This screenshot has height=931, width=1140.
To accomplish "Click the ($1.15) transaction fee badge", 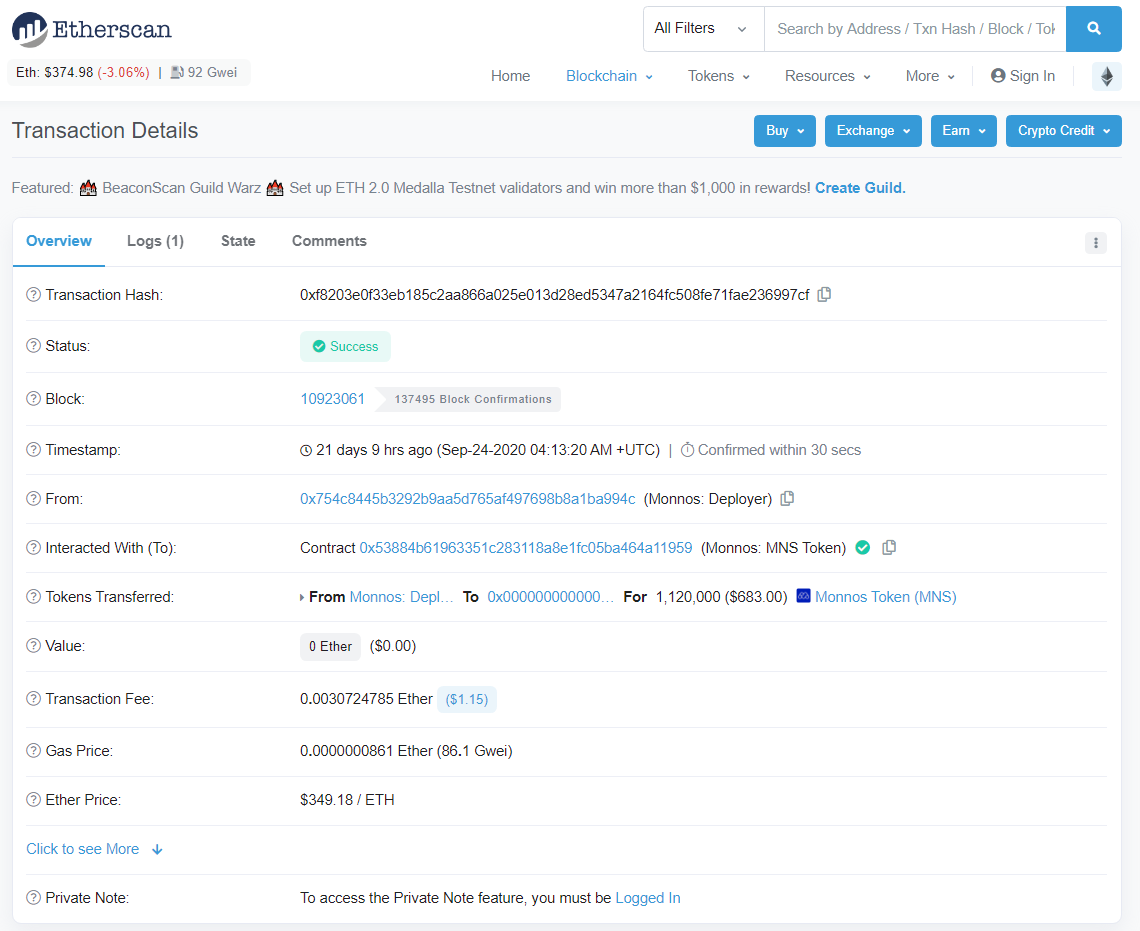I will [x=467, y=699].
